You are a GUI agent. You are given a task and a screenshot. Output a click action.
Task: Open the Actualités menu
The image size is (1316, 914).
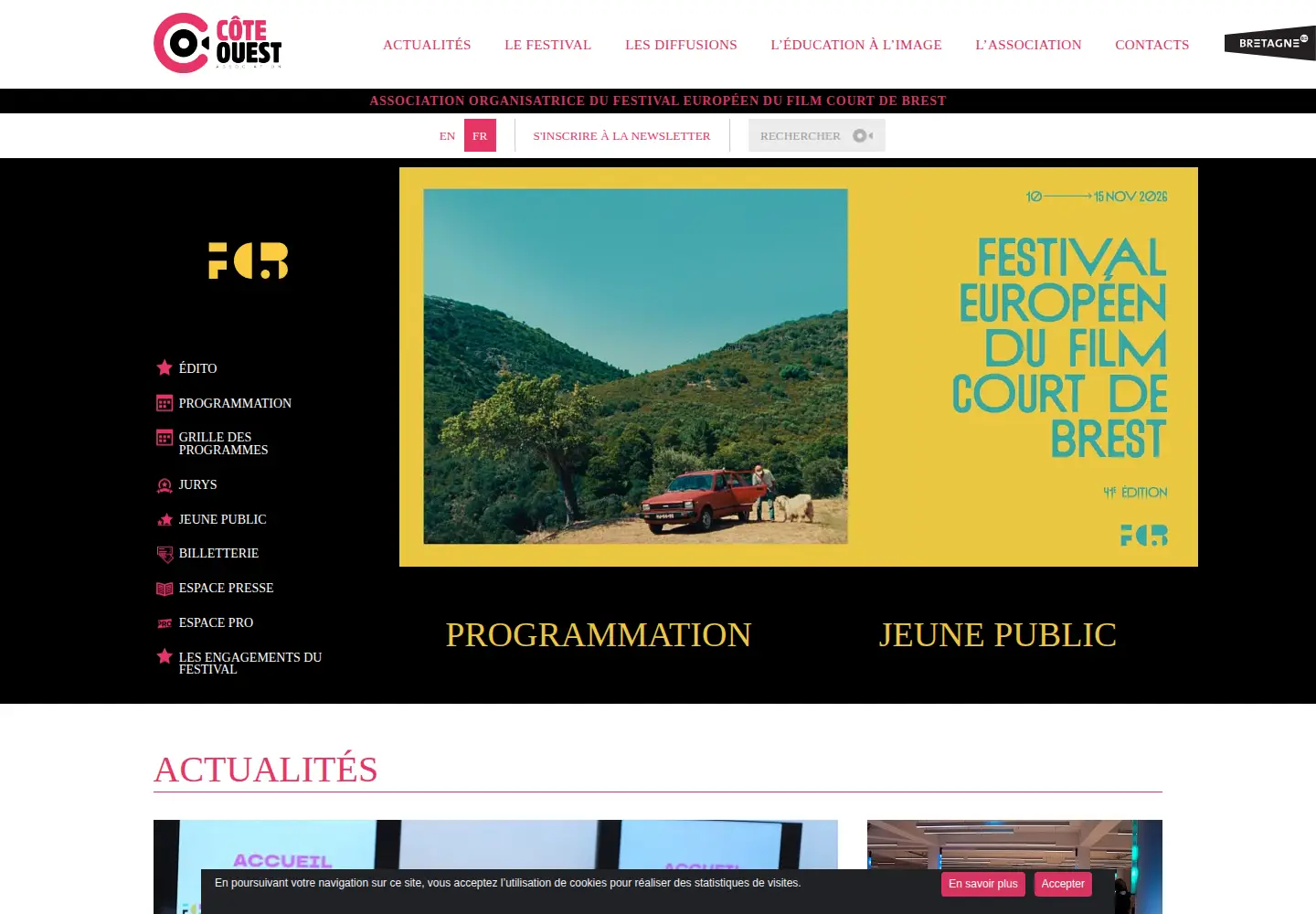[427, 45]
